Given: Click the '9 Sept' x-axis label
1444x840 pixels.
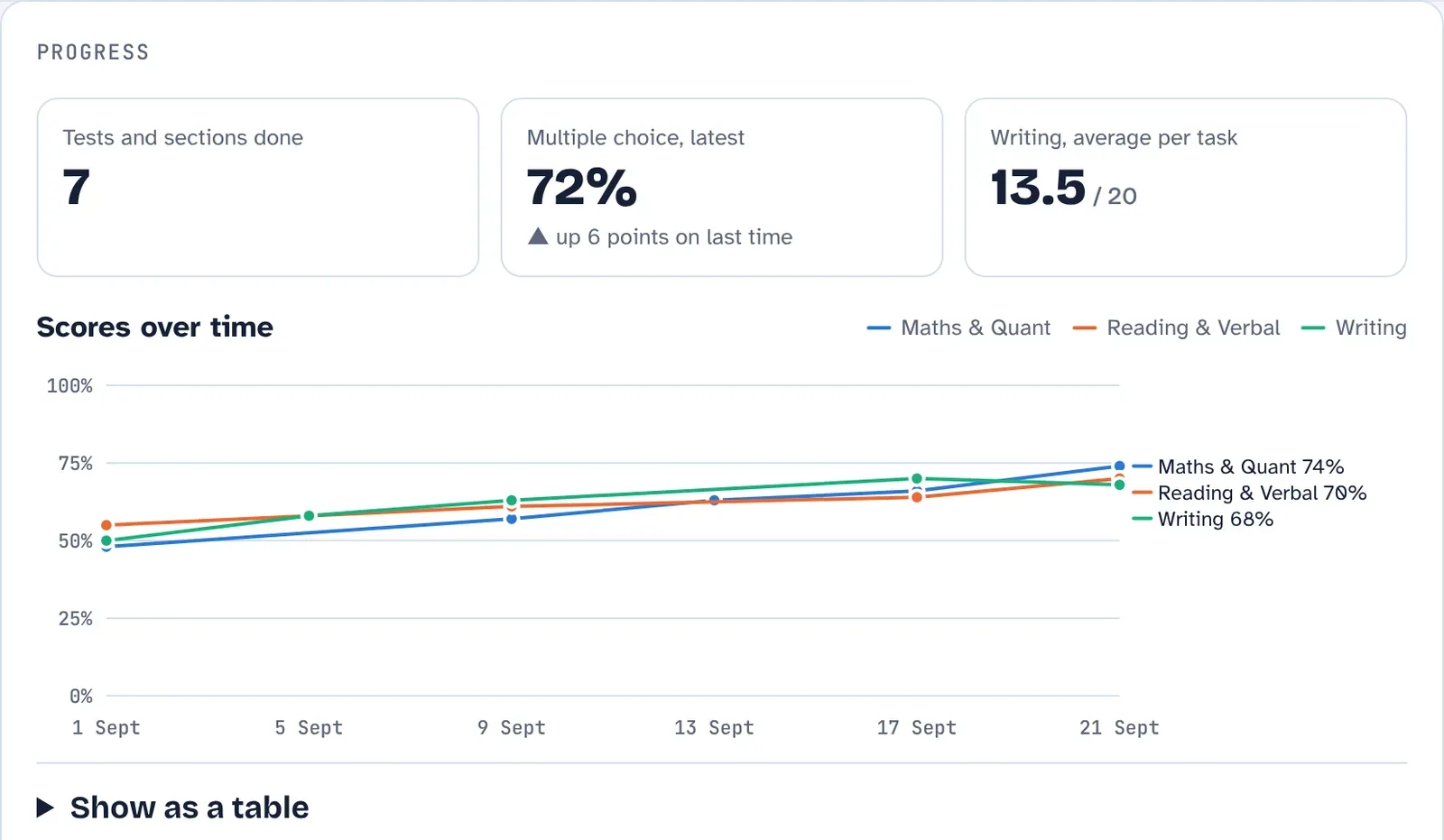Looking at the screenshot, I should (512, 727).
